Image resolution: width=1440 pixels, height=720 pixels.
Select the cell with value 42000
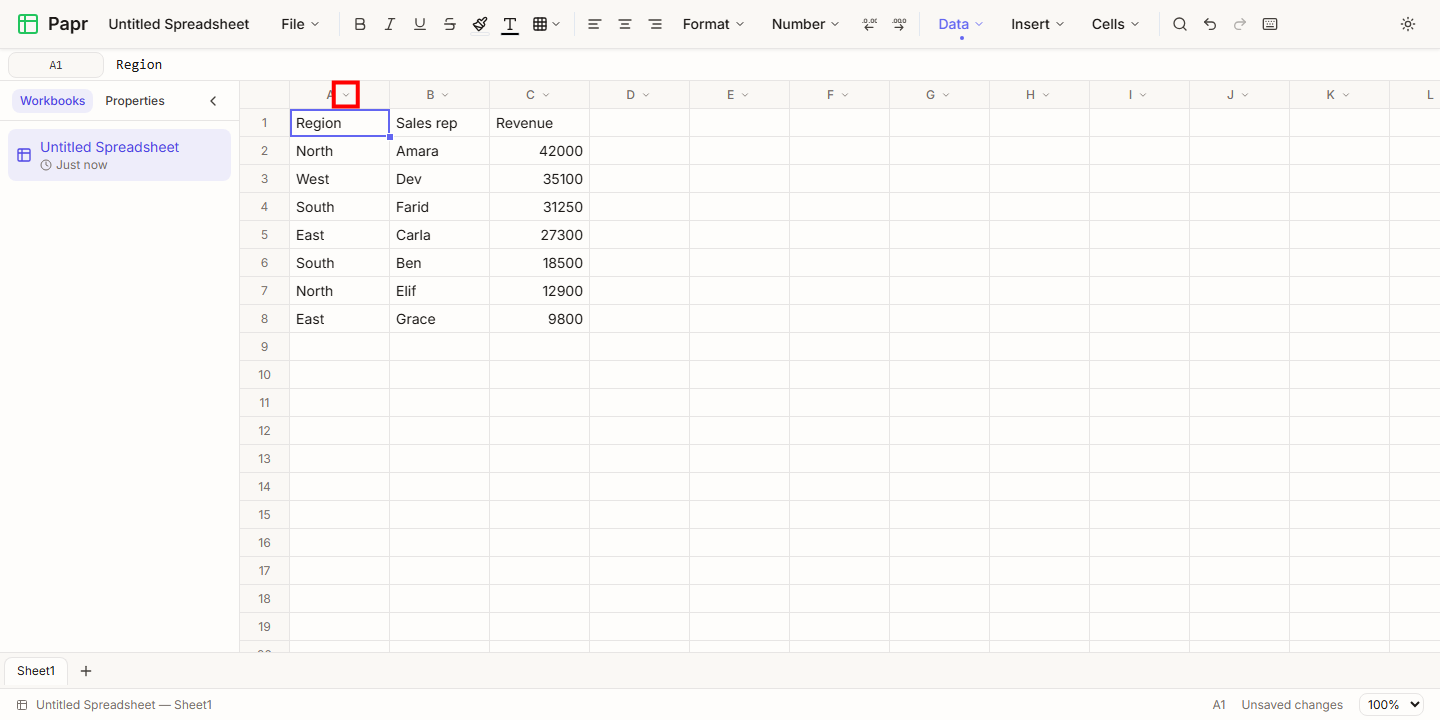540,151
